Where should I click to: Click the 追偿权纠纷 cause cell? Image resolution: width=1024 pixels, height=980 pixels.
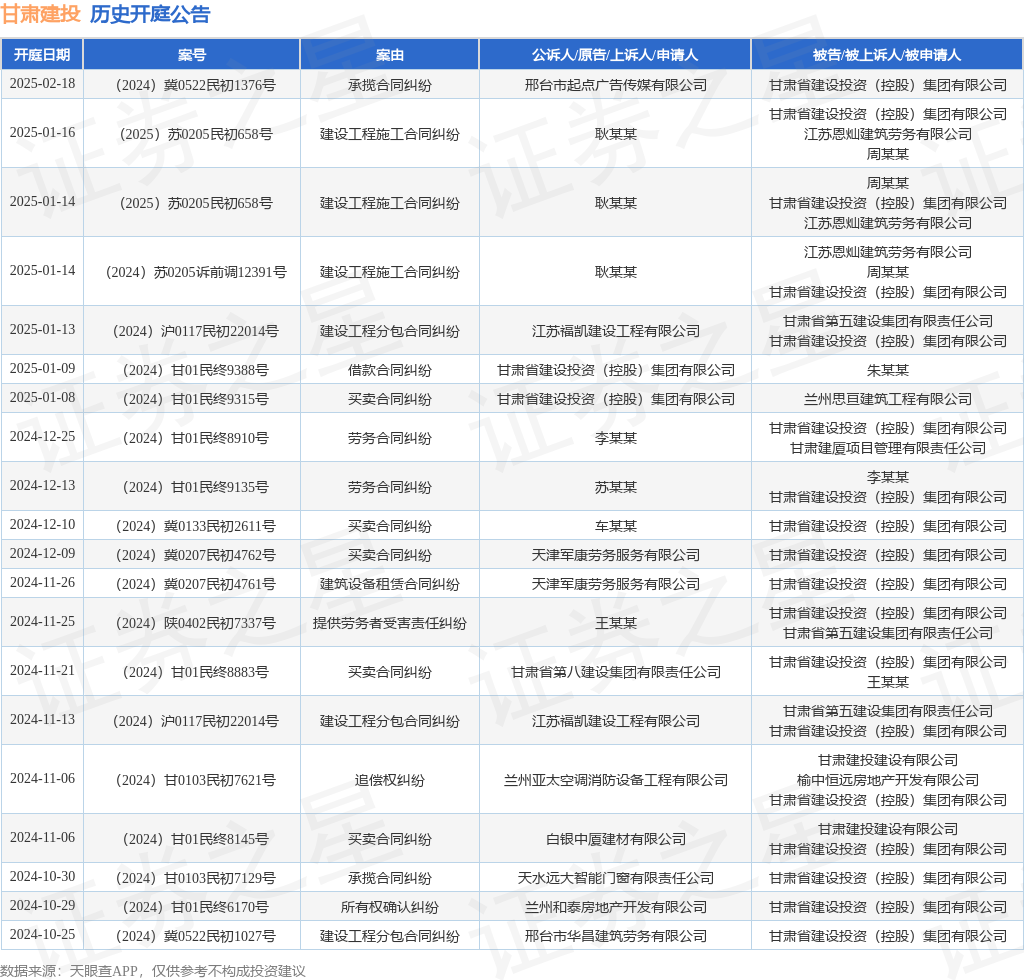pos(390,781)
